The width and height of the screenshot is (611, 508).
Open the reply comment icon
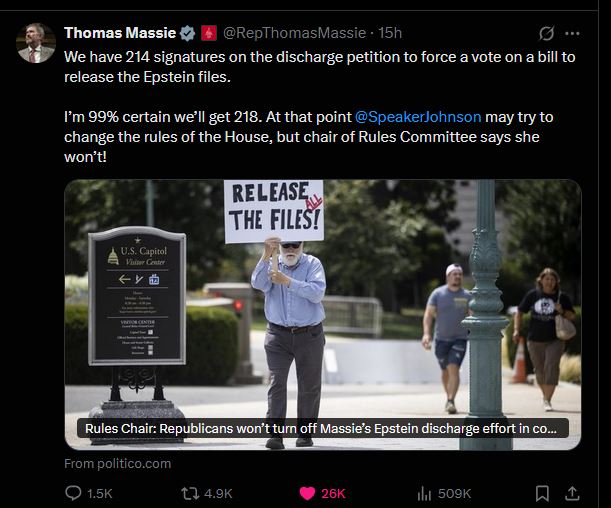(73, 493)
